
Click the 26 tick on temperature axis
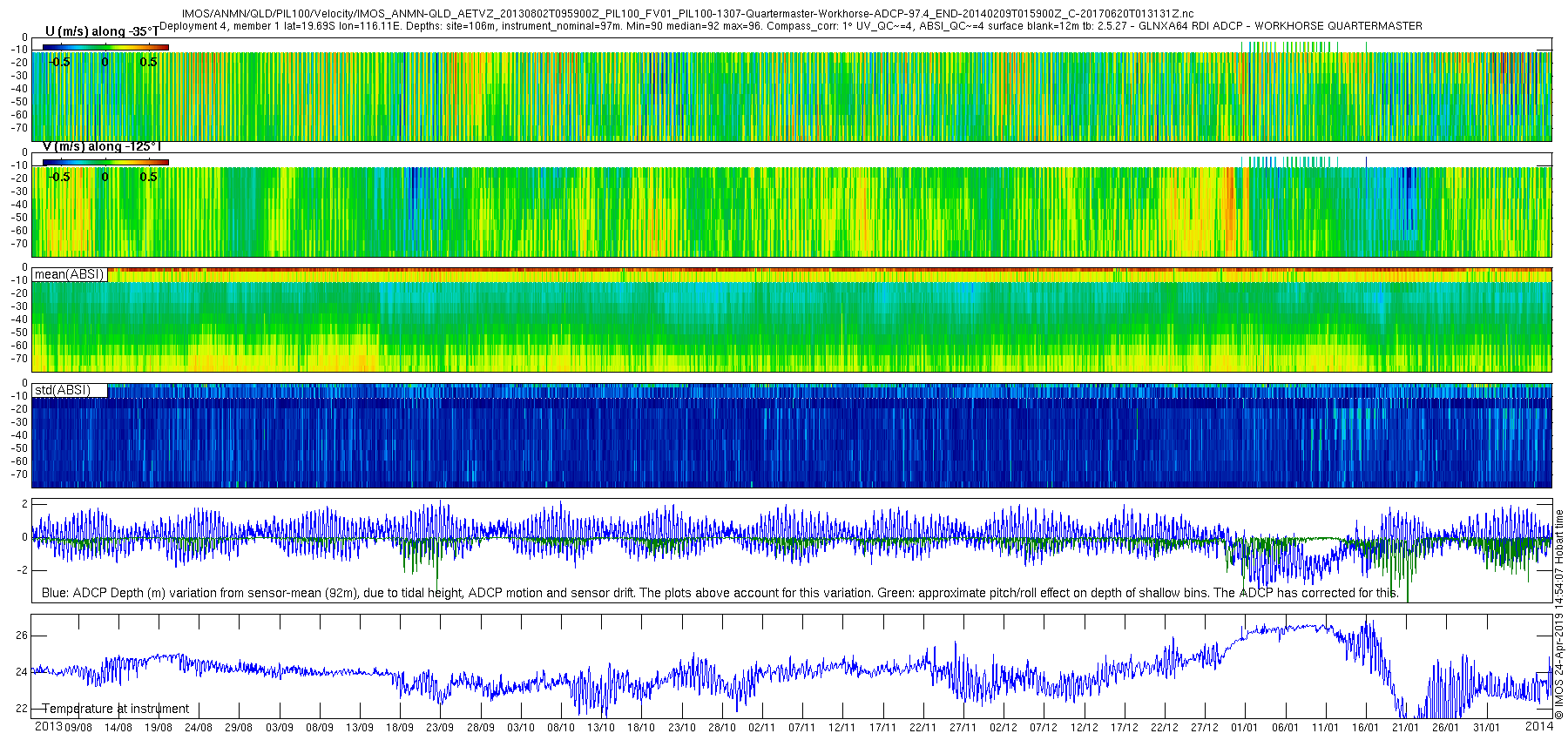click(x=22, y=636)
